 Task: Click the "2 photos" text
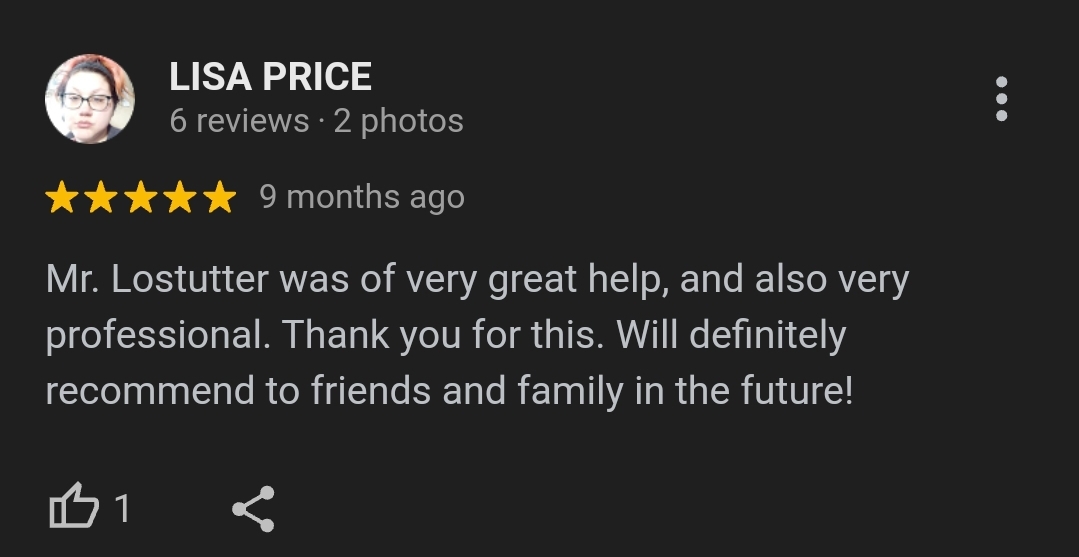click(398, 121)
